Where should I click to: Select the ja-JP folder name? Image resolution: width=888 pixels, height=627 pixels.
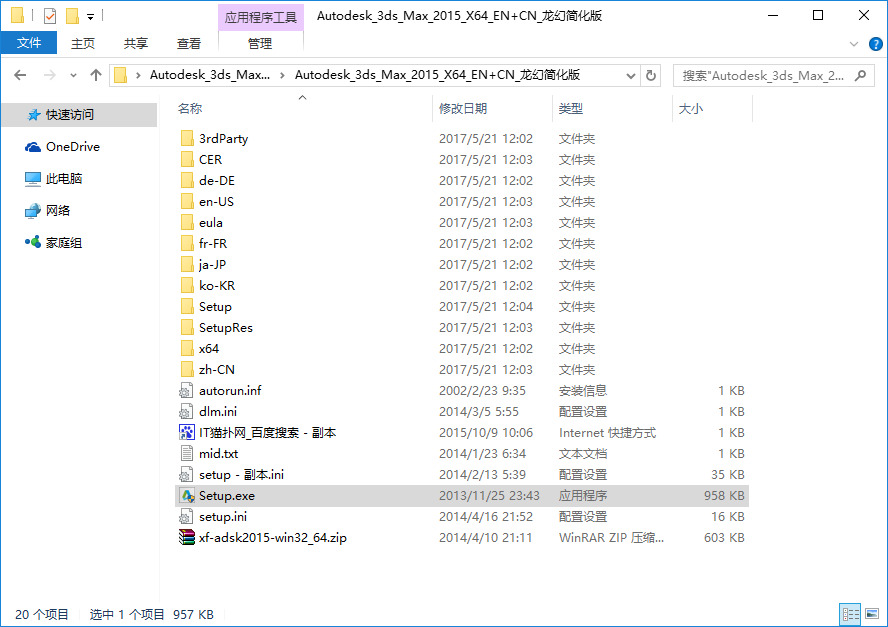212,265
